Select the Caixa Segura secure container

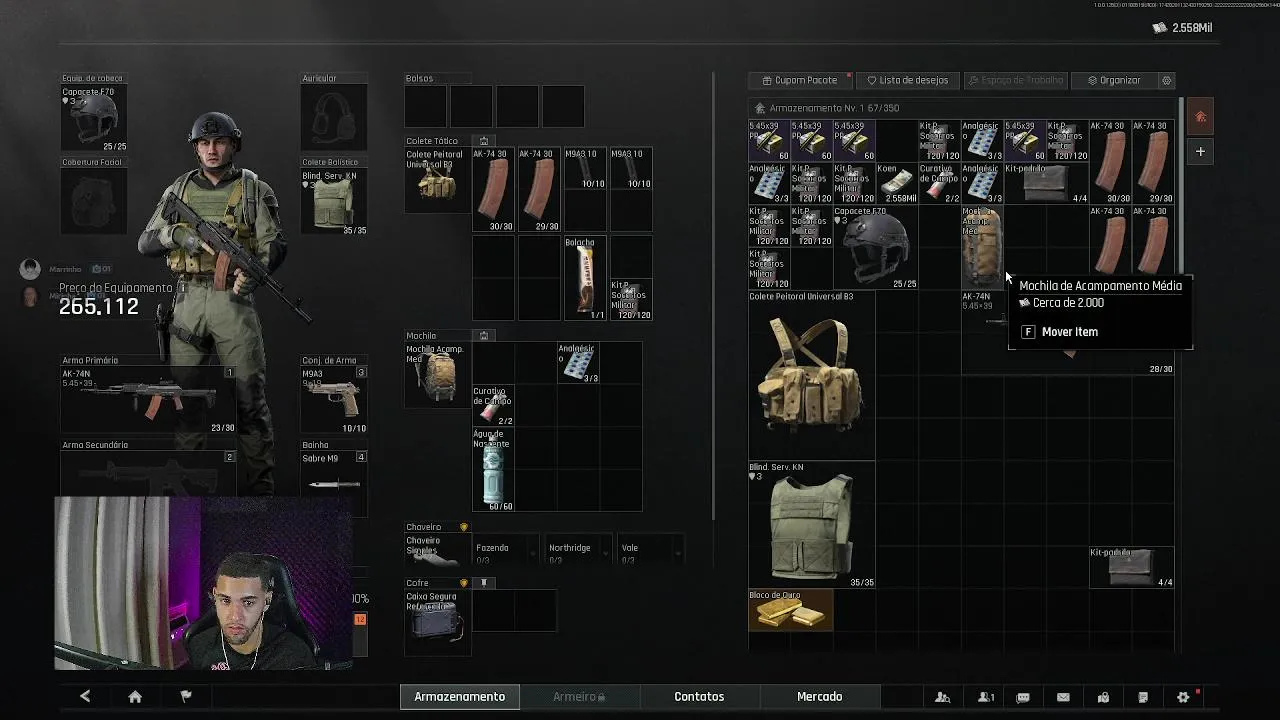tap(437, 622)
